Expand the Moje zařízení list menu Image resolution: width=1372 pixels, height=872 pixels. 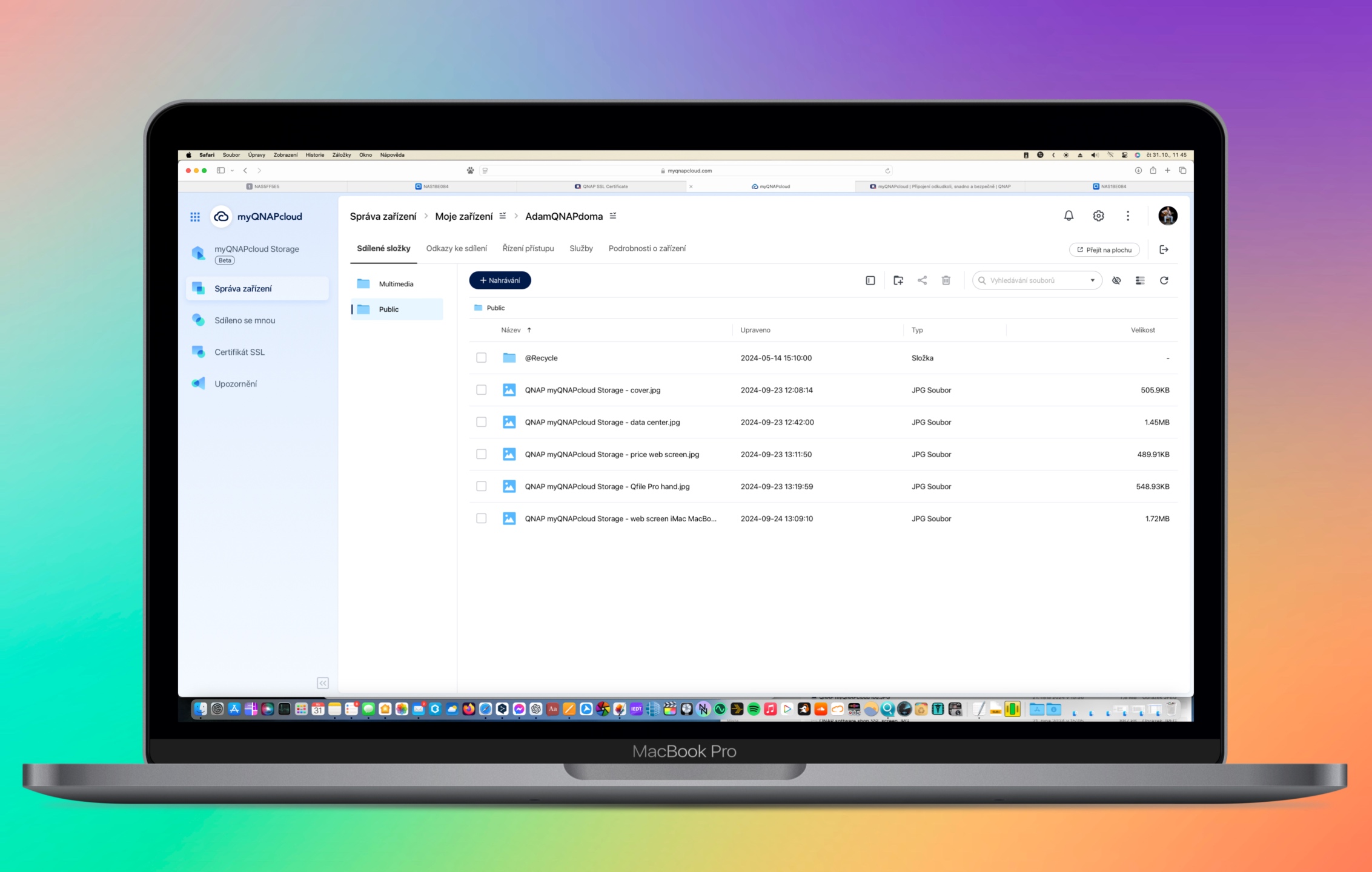click(503, 216)
